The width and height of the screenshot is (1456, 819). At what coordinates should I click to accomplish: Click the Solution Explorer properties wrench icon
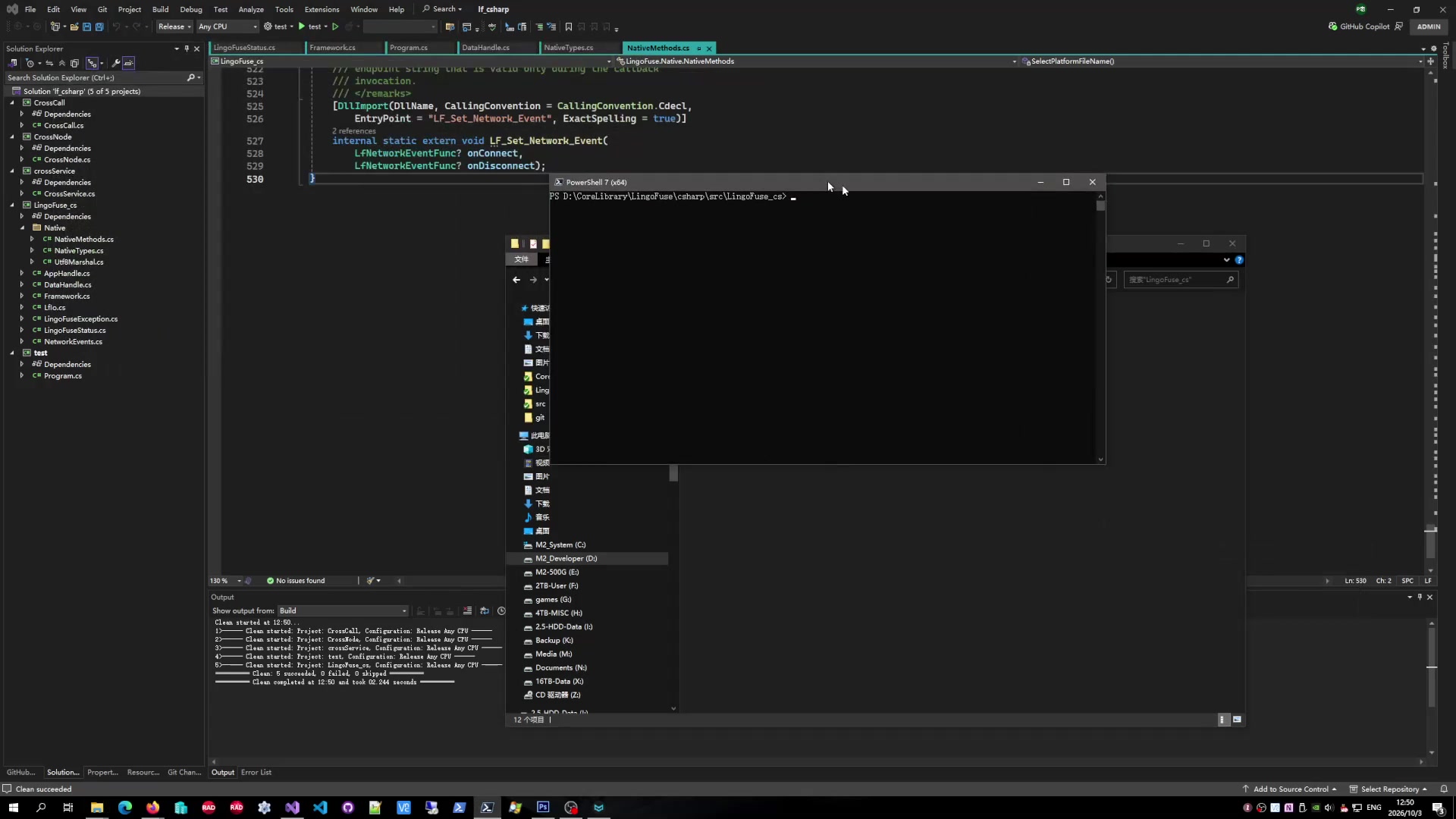116,63
